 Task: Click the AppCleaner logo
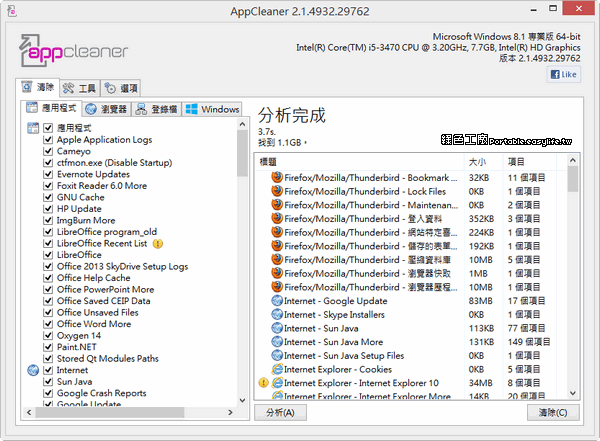[73, 51]
